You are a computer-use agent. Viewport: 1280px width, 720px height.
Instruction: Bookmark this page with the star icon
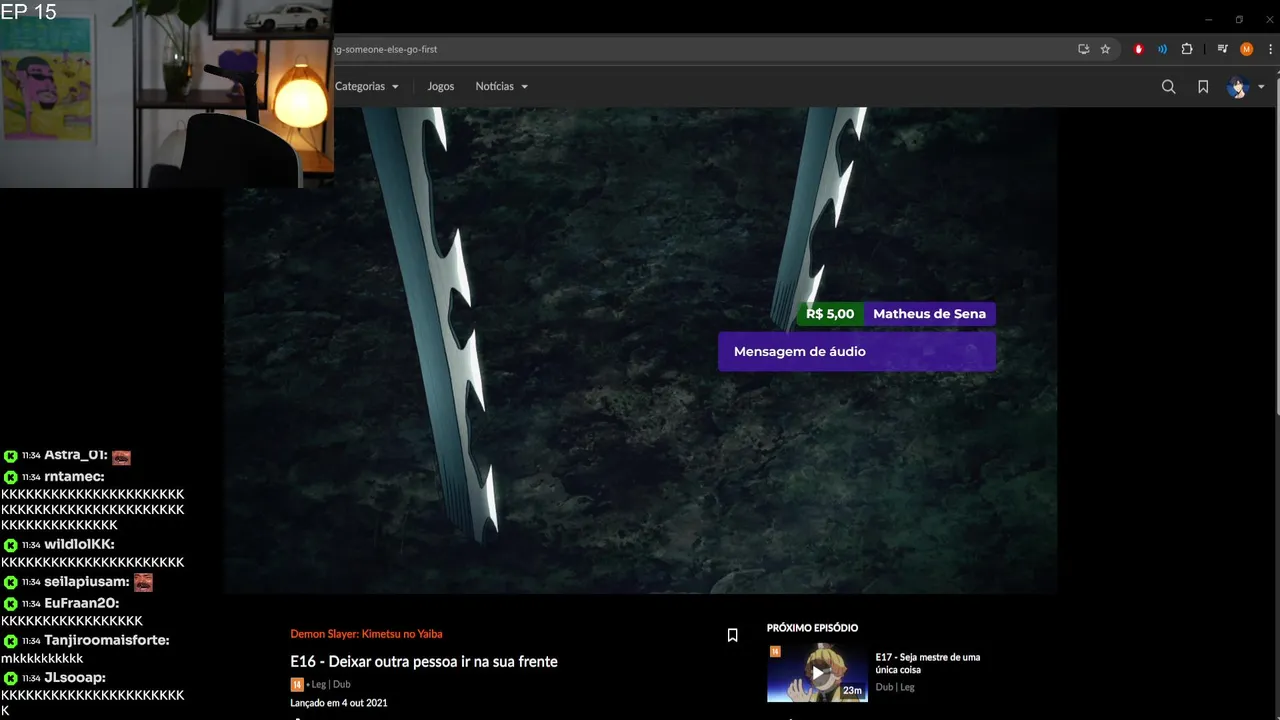coord(1105,49)
